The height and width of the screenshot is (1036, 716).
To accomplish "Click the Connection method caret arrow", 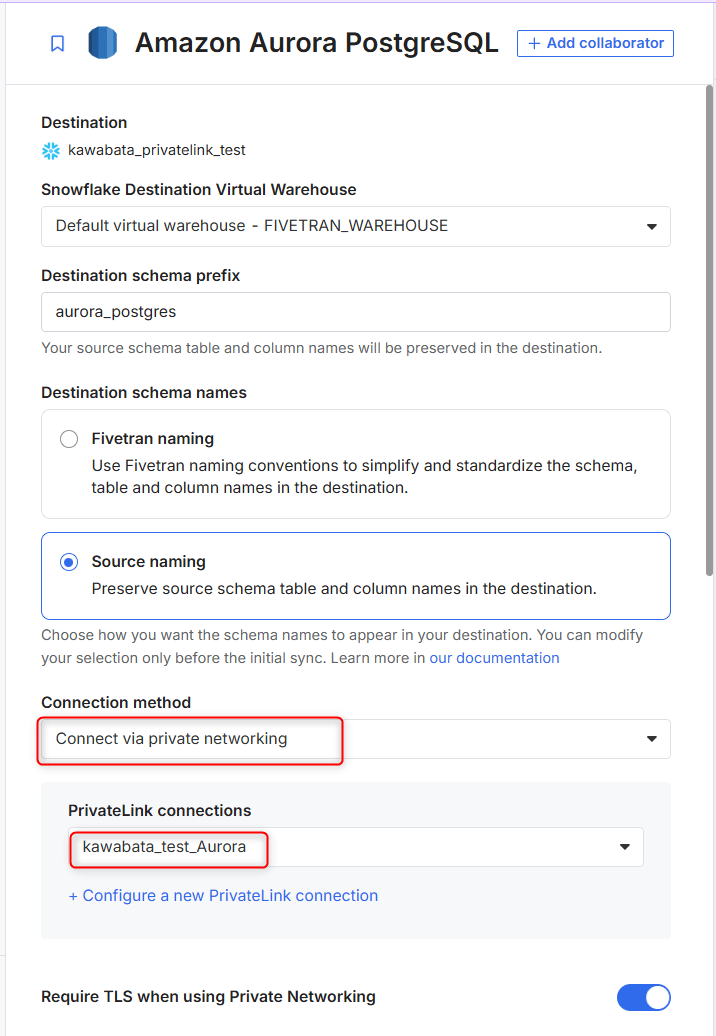I will click(x=652, y=739).
